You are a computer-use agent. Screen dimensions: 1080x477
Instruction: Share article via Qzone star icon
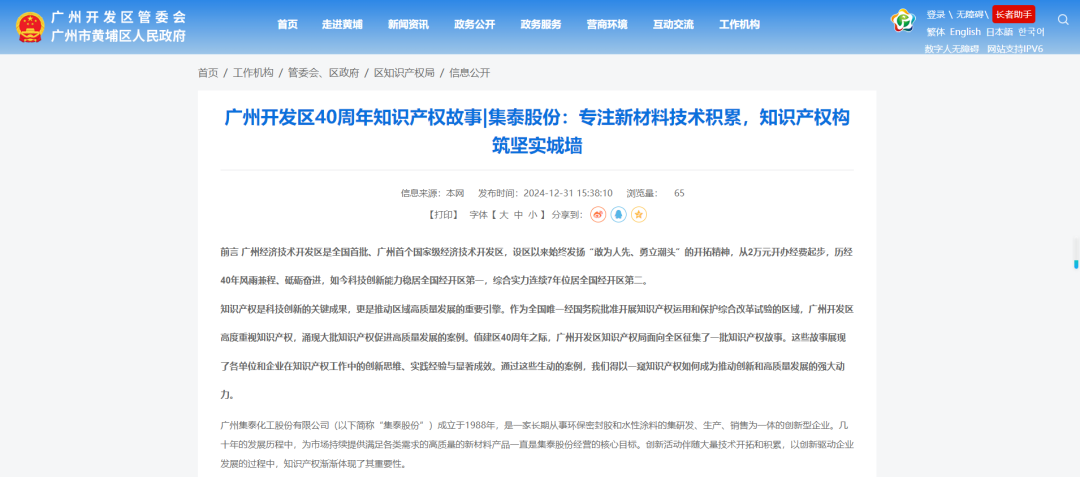(x=639, y=215)
